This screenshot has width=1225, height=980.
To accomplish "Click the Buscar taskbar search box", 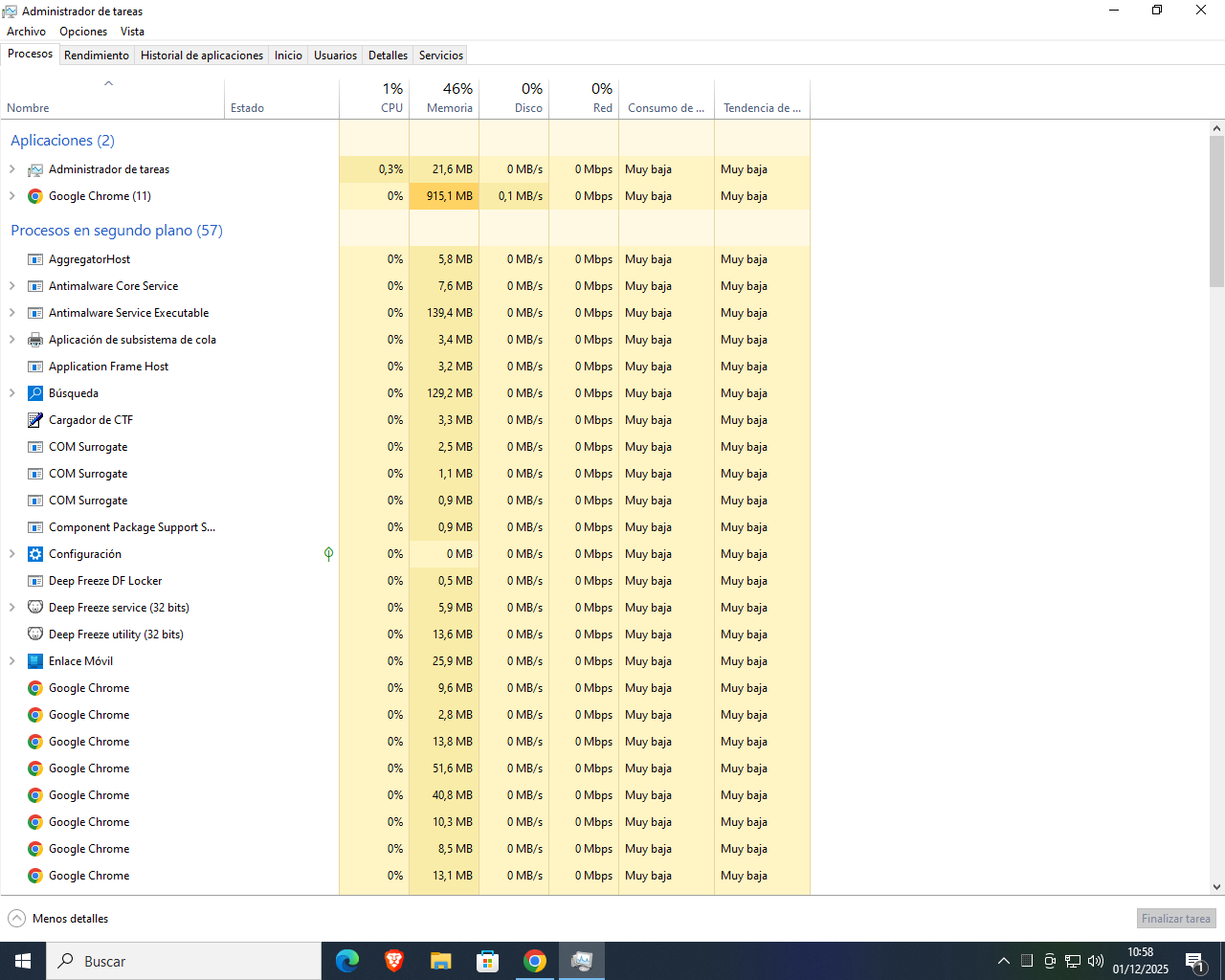I will (184, 961).
